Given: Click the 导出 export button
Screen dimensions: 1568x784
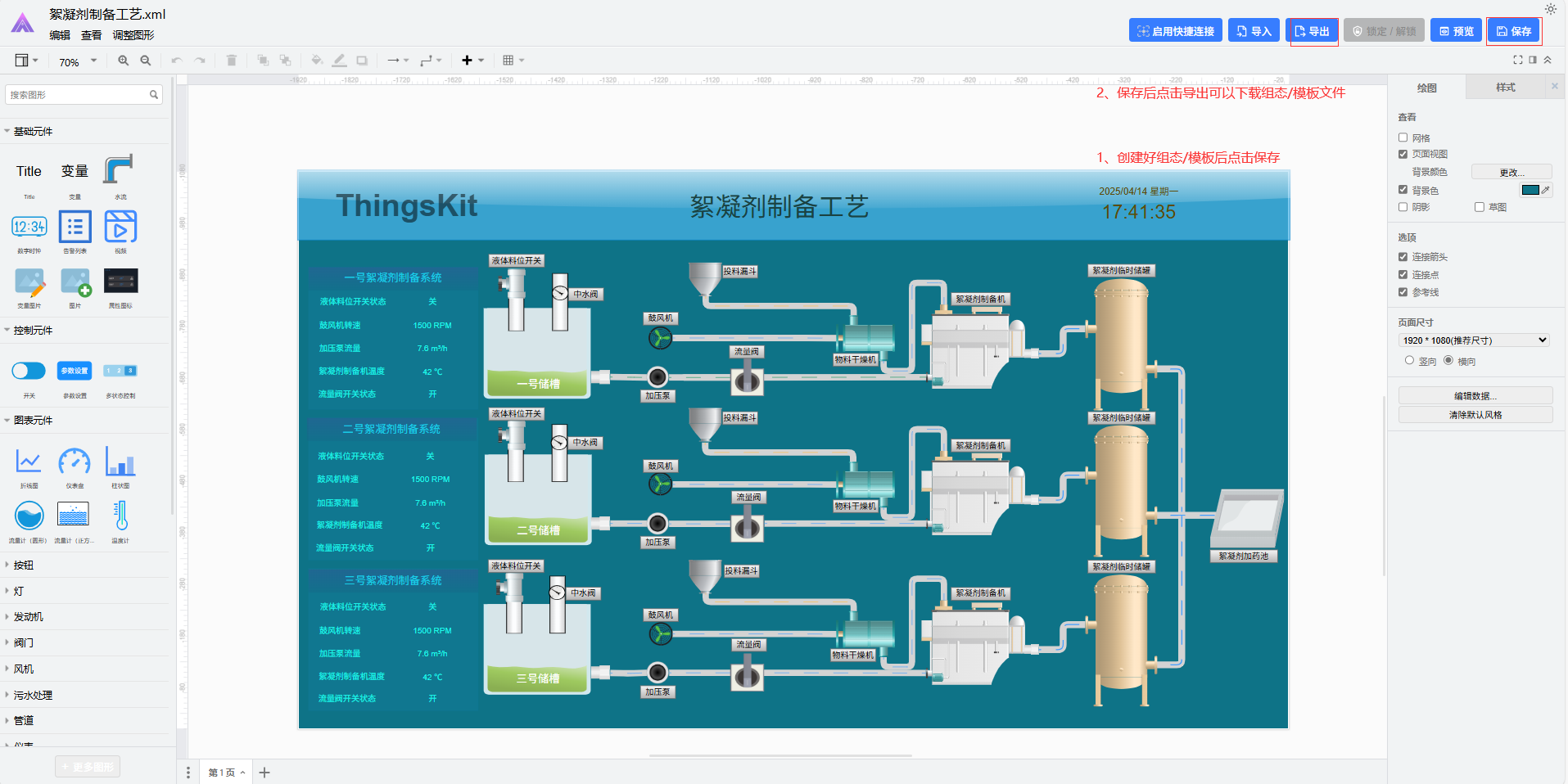Looking at the screenshot, I should point(1312,31).
